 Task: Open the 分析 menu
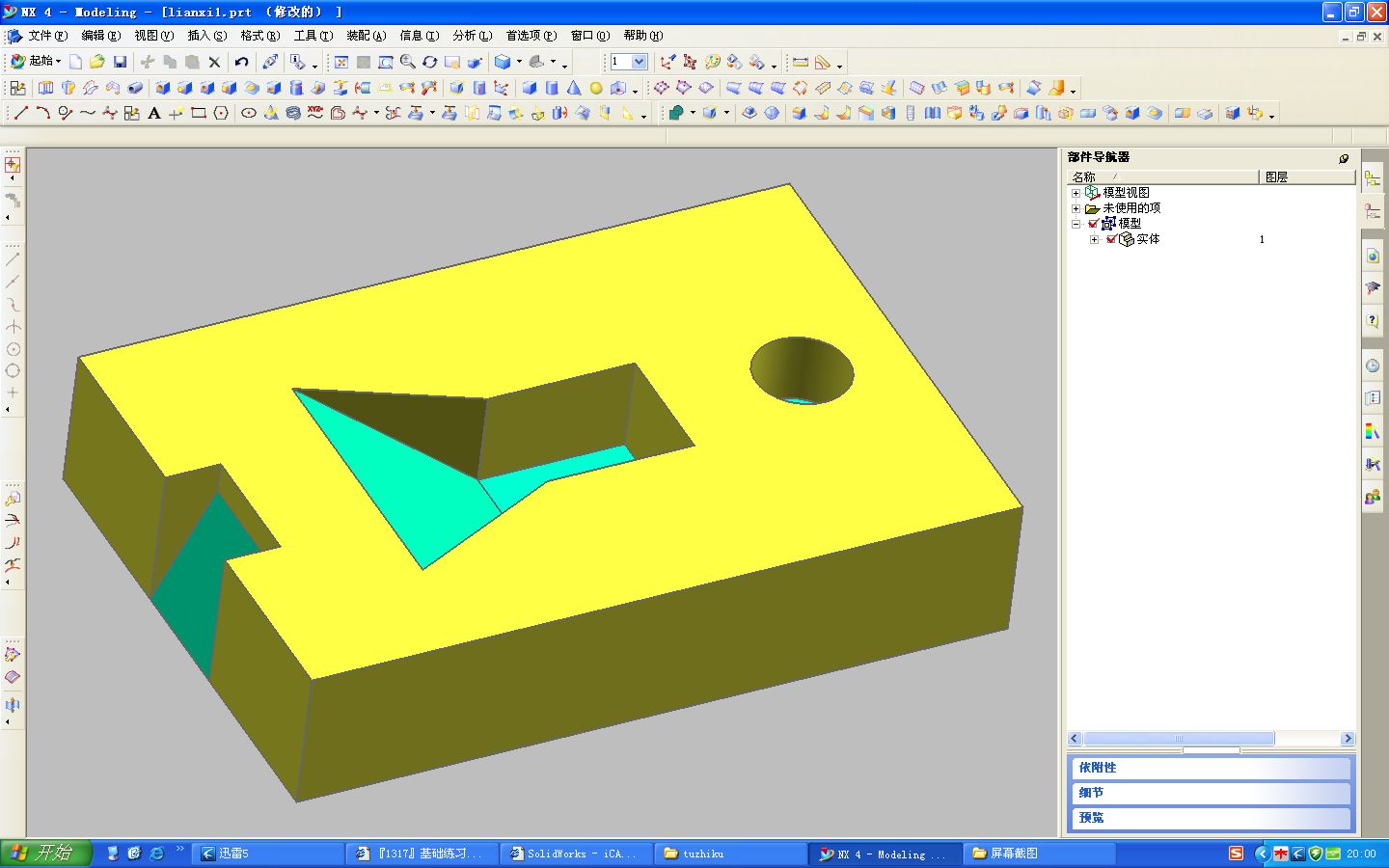472,36
